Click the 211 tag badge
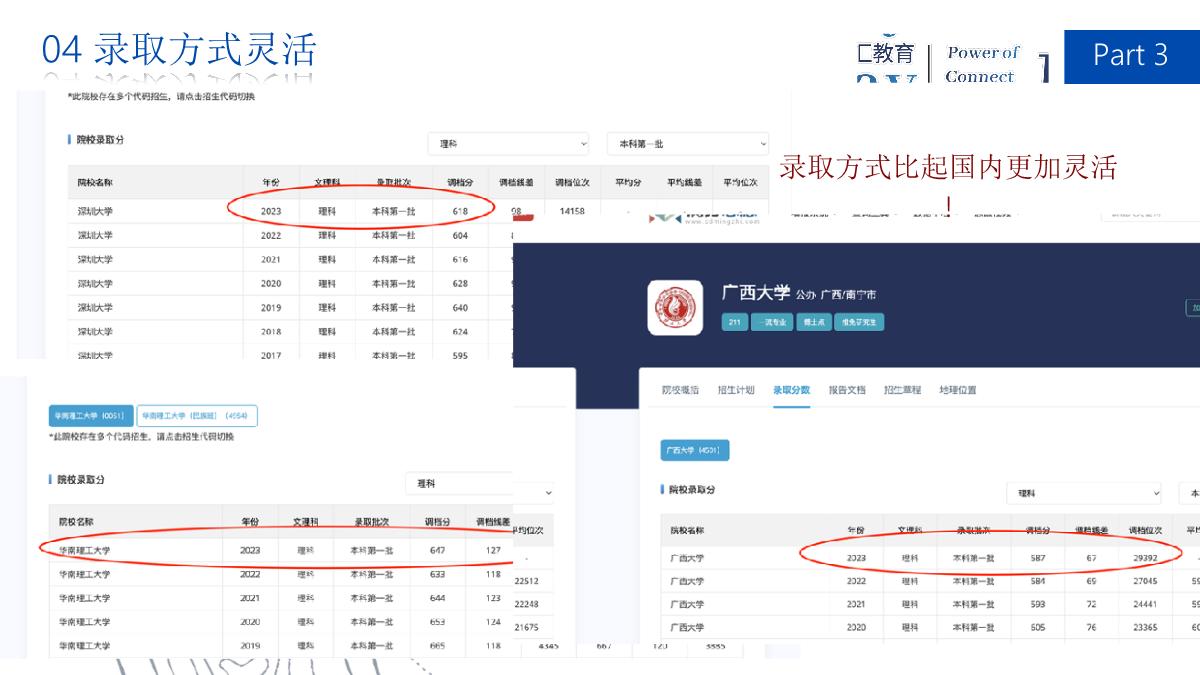1200x675 pixels. [734, 323]
